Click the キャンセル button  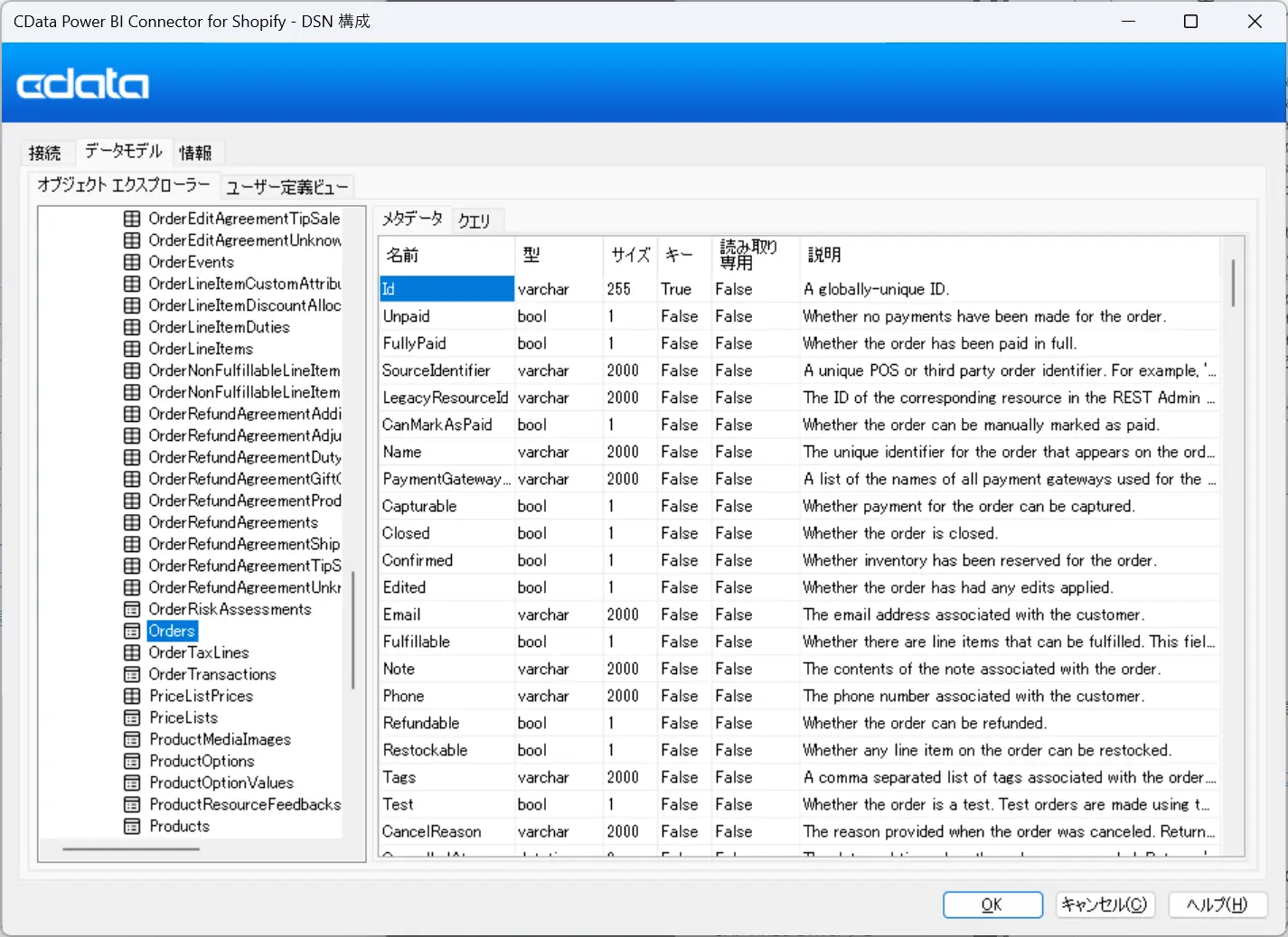coord(1104,904)
